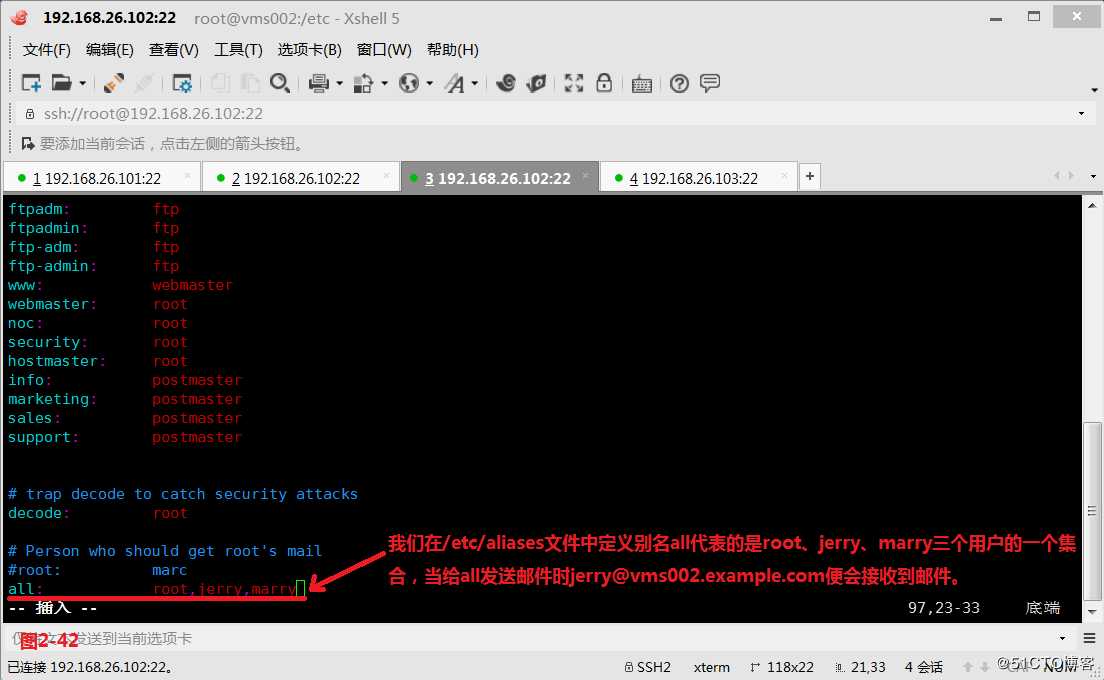
Task: Click the encoding globe icon
Action: click(408, 83)
